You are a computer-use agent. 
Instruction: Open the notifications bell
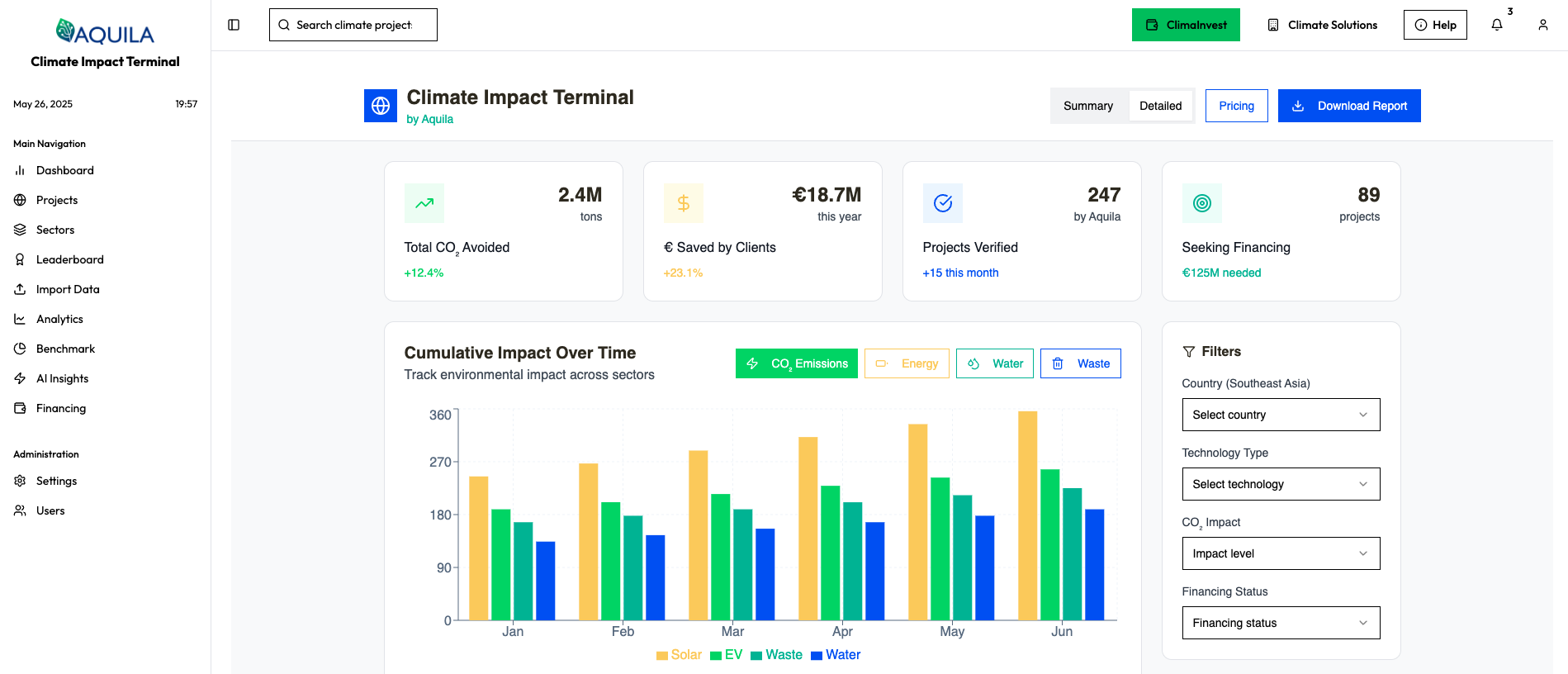[1496, 25]
